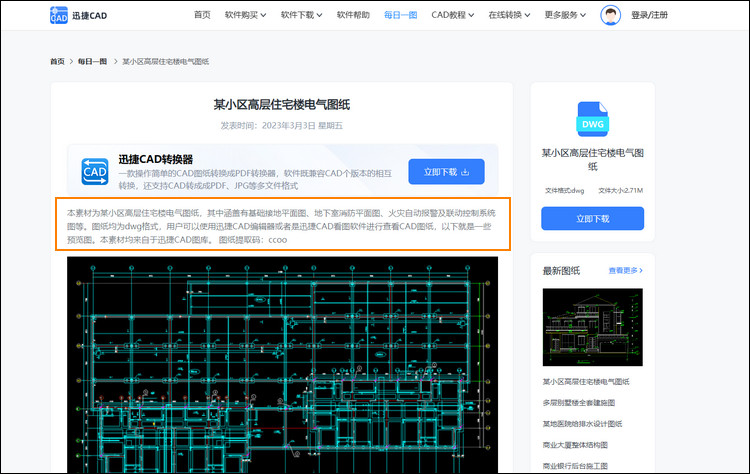Click 首页 in the breadcrumb
This screenshot has width=750, height=474.
57,61
